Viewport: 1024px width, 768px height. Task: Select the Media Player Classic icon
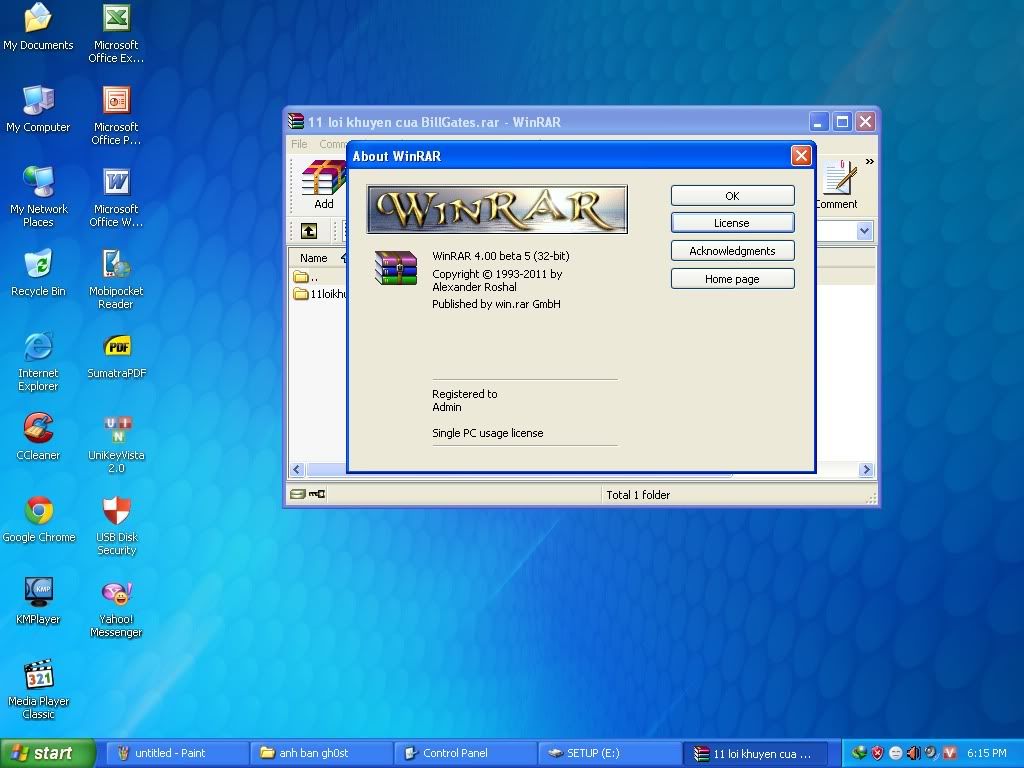pyautogui.click(x=38, y=690)
